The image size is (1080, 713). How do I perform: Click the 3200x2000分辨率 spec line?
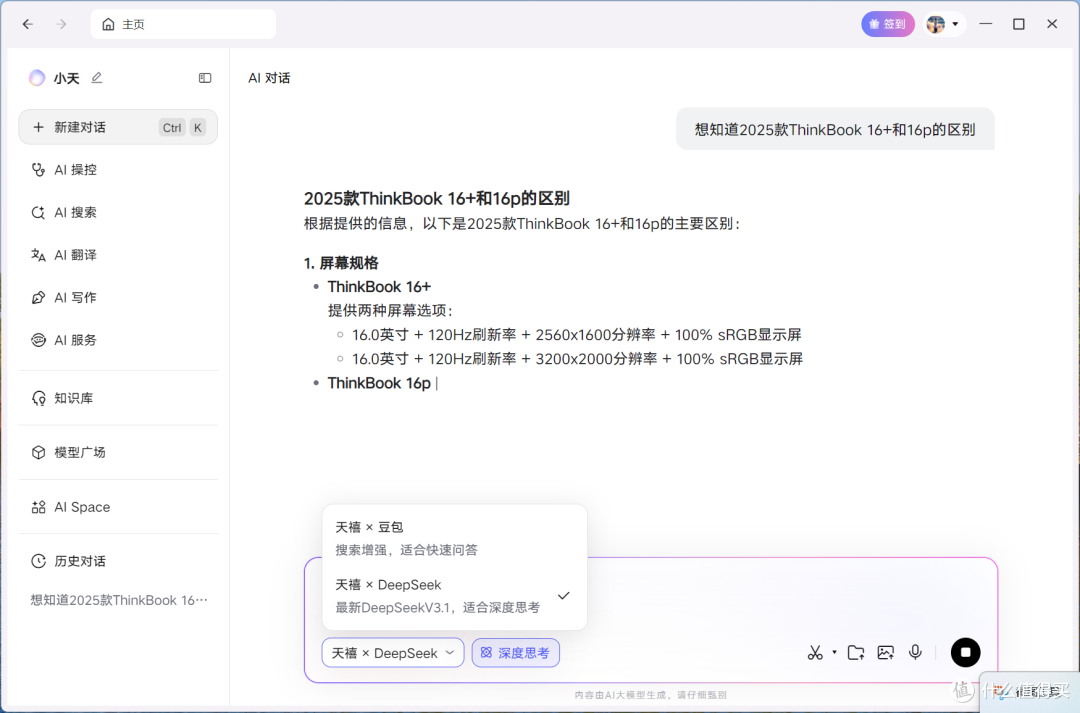(577, 359)
